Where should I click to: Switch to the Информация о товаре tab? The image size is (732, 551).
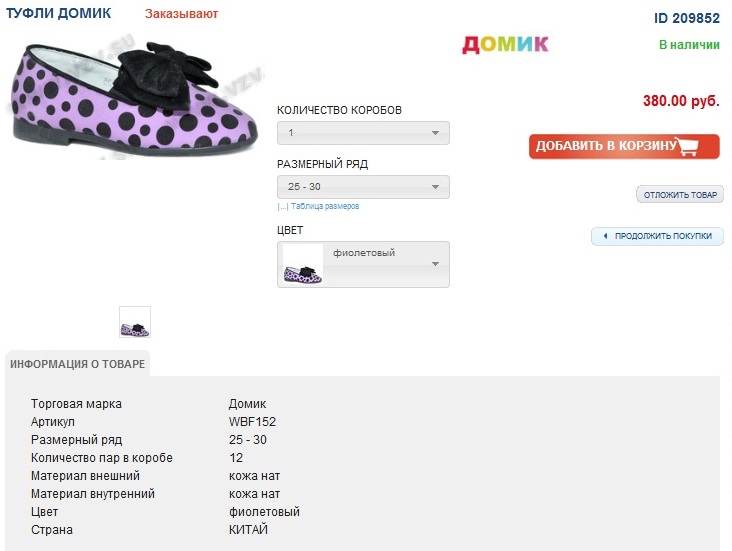[x=78, y=364]
